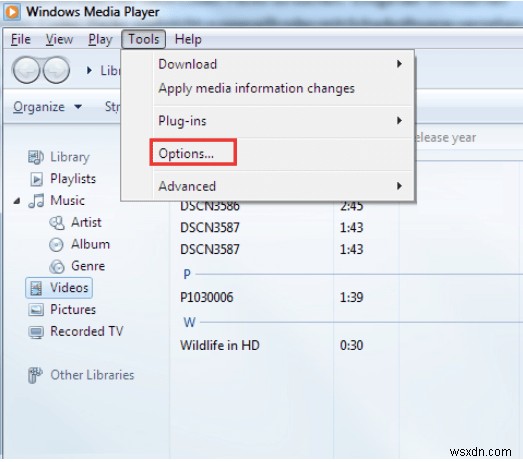Select Artist under Music
This screenshot has height=462, width=523.
[86, 222]
